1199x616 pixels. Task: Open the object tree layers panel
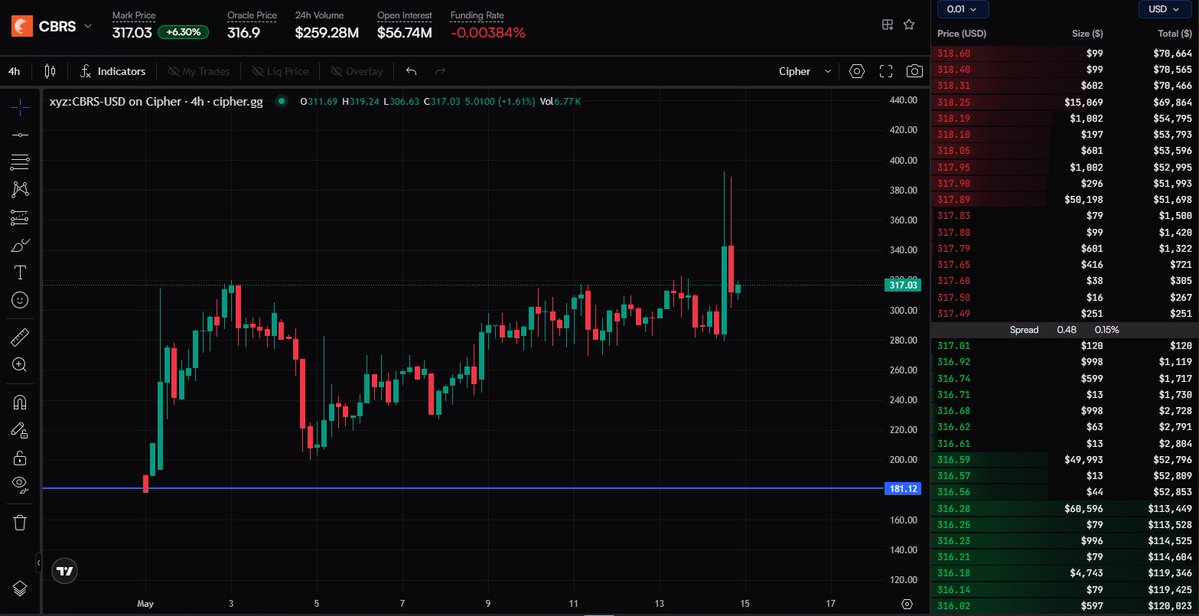coord(20,588)
